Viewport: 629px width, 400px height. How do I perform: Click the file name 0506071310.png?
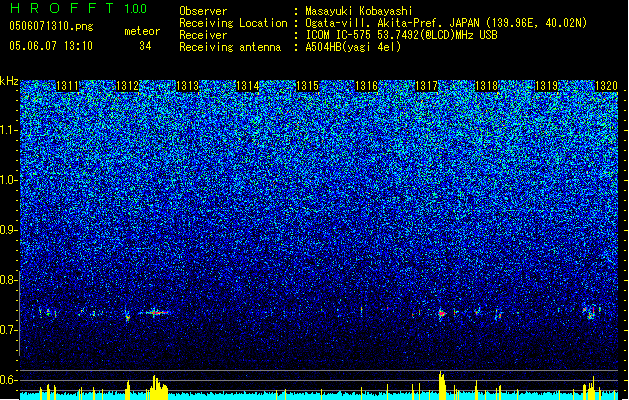51,27
